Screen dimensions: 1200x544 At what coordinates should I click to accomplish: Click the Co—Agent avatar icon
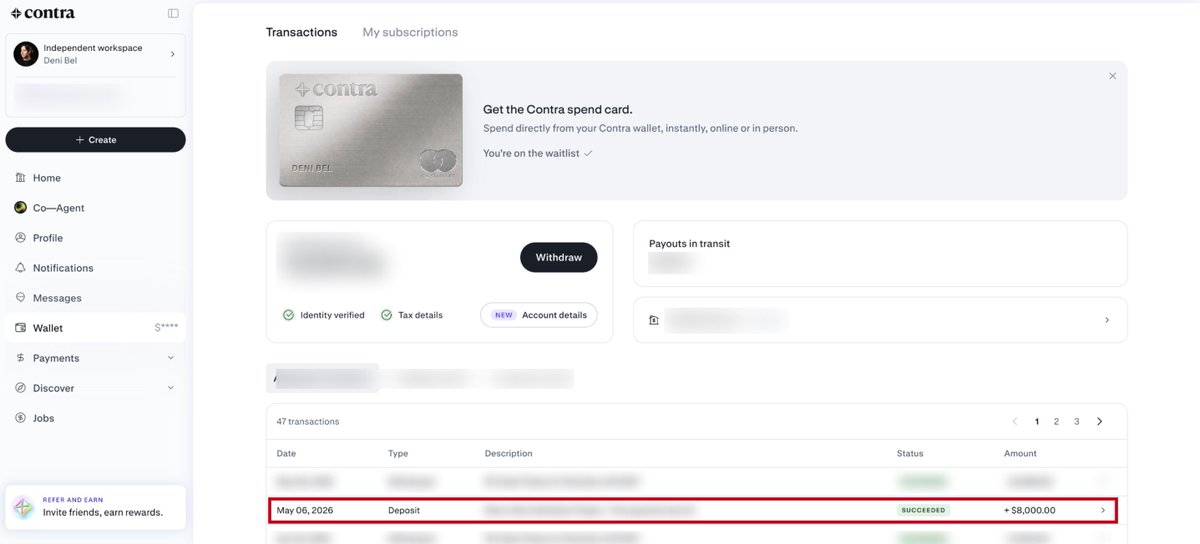[21, 208]
